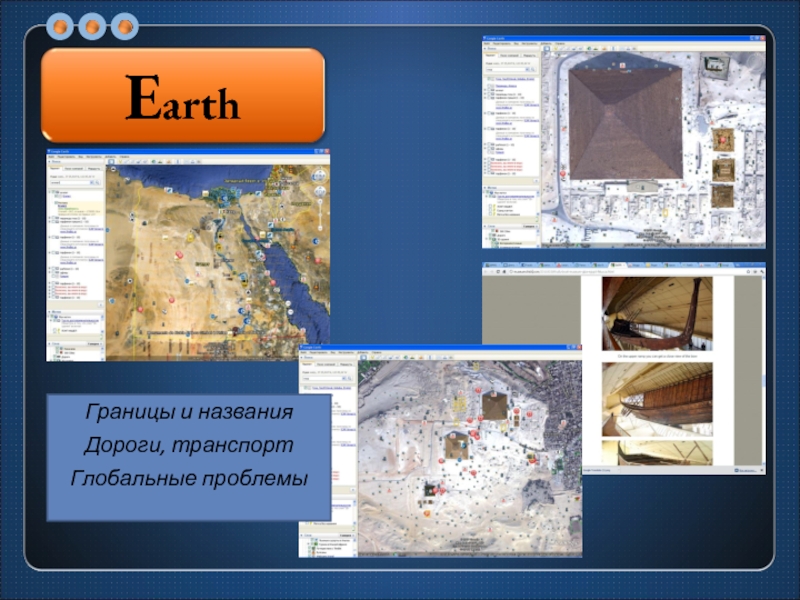Collapse the Слои panel in pyramid close-up window
Image resolution: width=800 pixels, height=600 pixels.
485,227
